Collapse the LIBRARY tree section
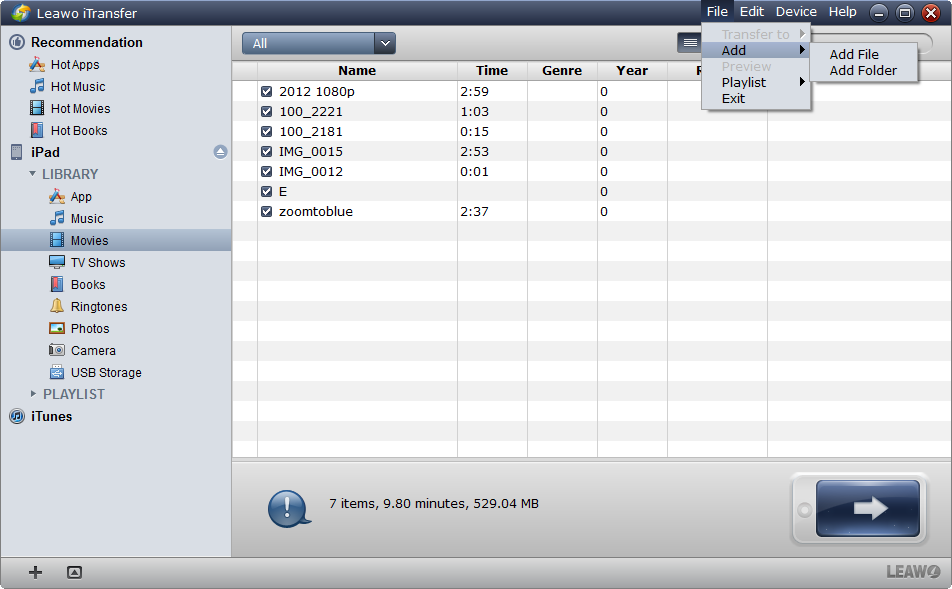The width and height of the screenshot is (952, 589). click(x=33, y=174)
